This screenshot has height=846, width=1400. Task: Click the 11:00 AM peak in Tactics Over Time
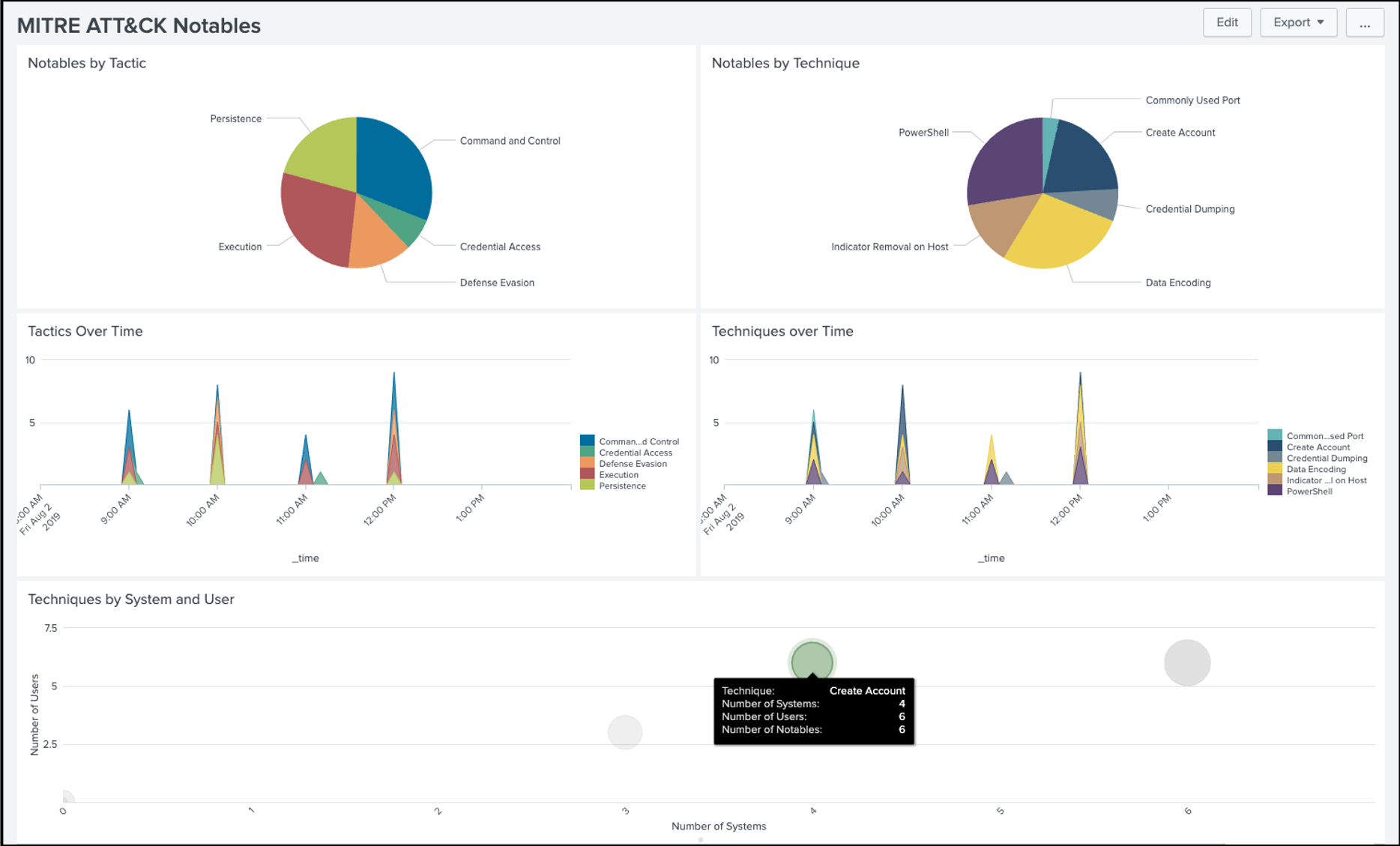306,459
